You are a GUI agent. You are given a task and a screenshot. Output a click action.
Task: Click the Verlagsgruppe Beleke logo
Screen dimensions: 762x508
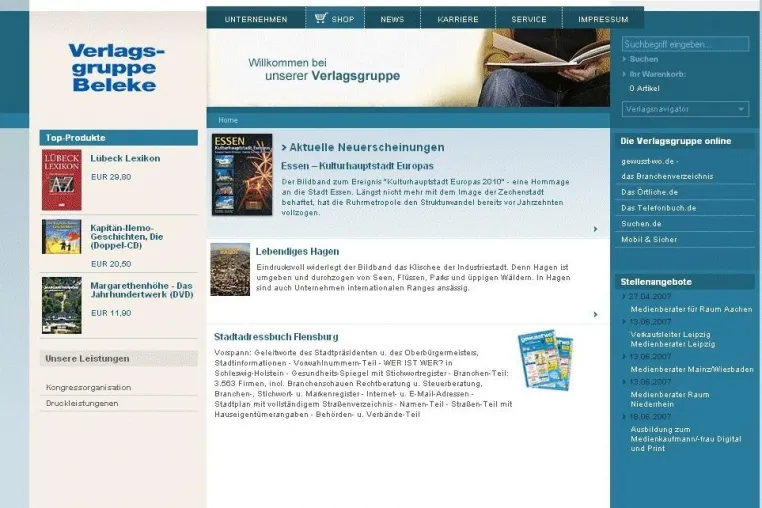116,68
